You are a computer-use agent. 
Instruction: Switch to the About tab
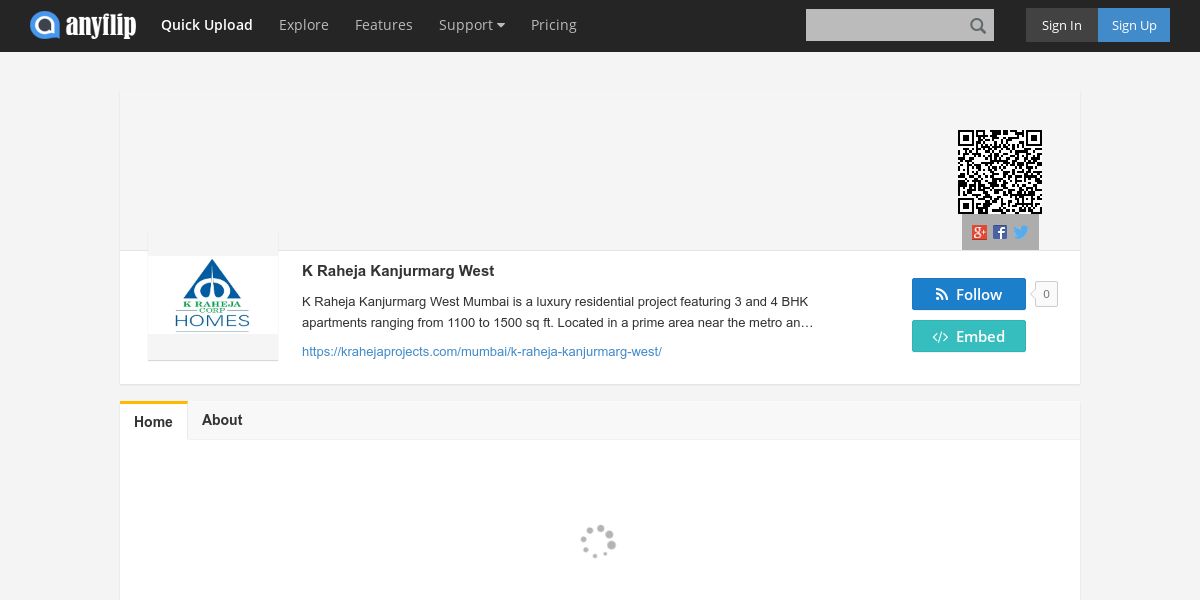point(222,420)
